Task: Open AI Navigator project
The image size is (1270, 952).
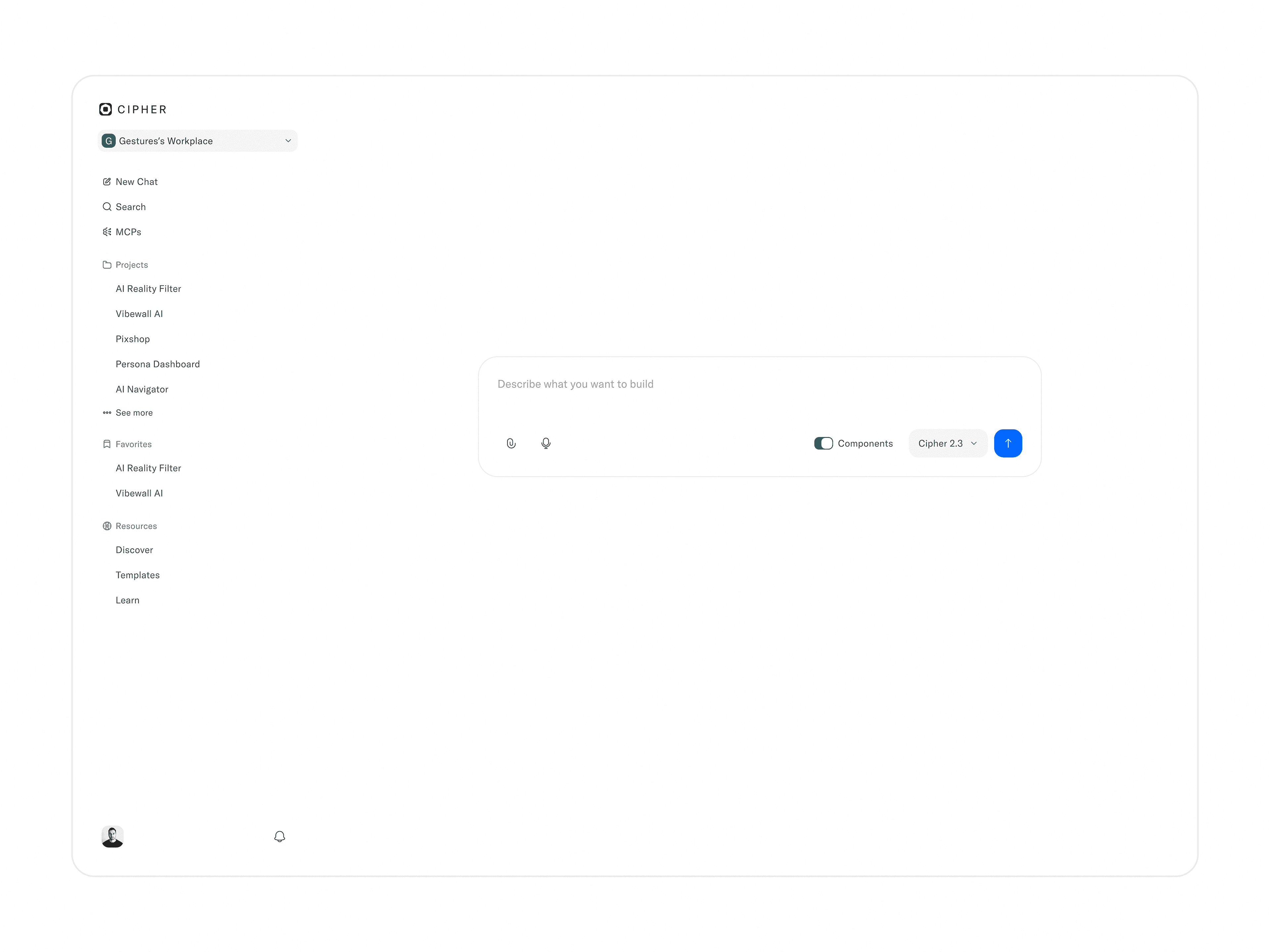Action: point(142,389)
